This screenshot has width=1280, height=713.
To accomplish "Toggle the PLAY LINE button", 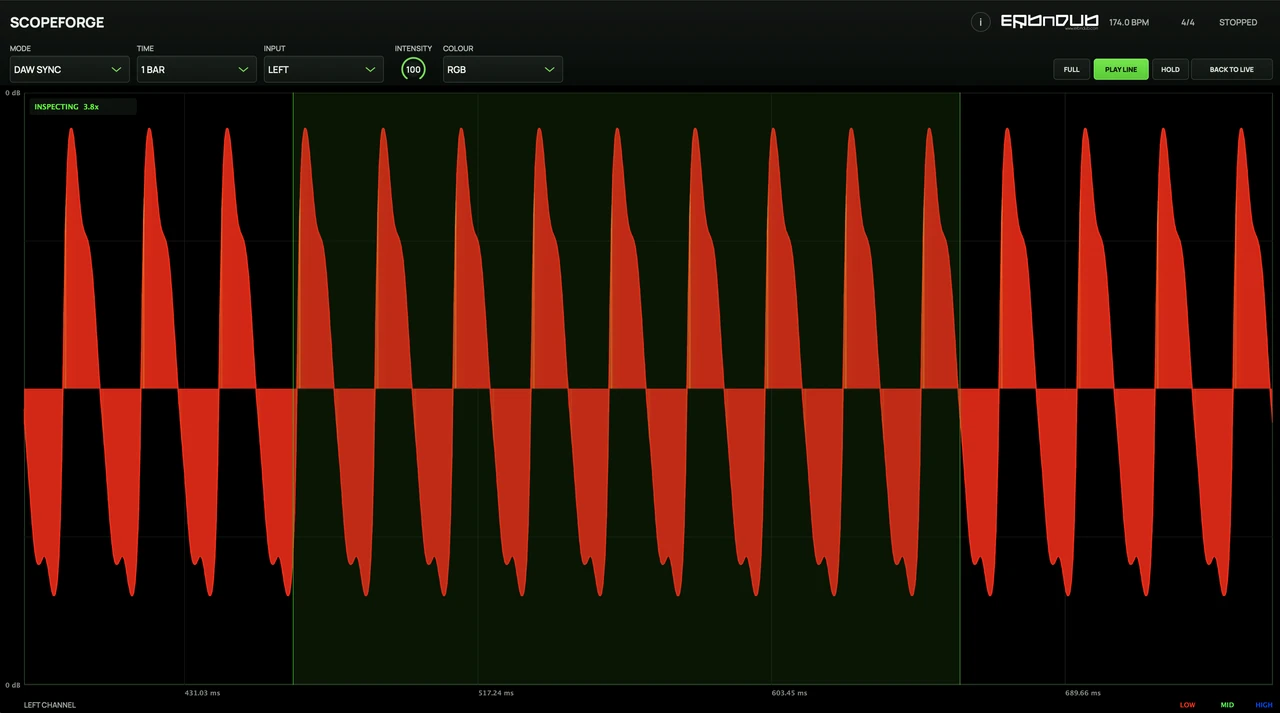I will click(x=1121, y=70).
